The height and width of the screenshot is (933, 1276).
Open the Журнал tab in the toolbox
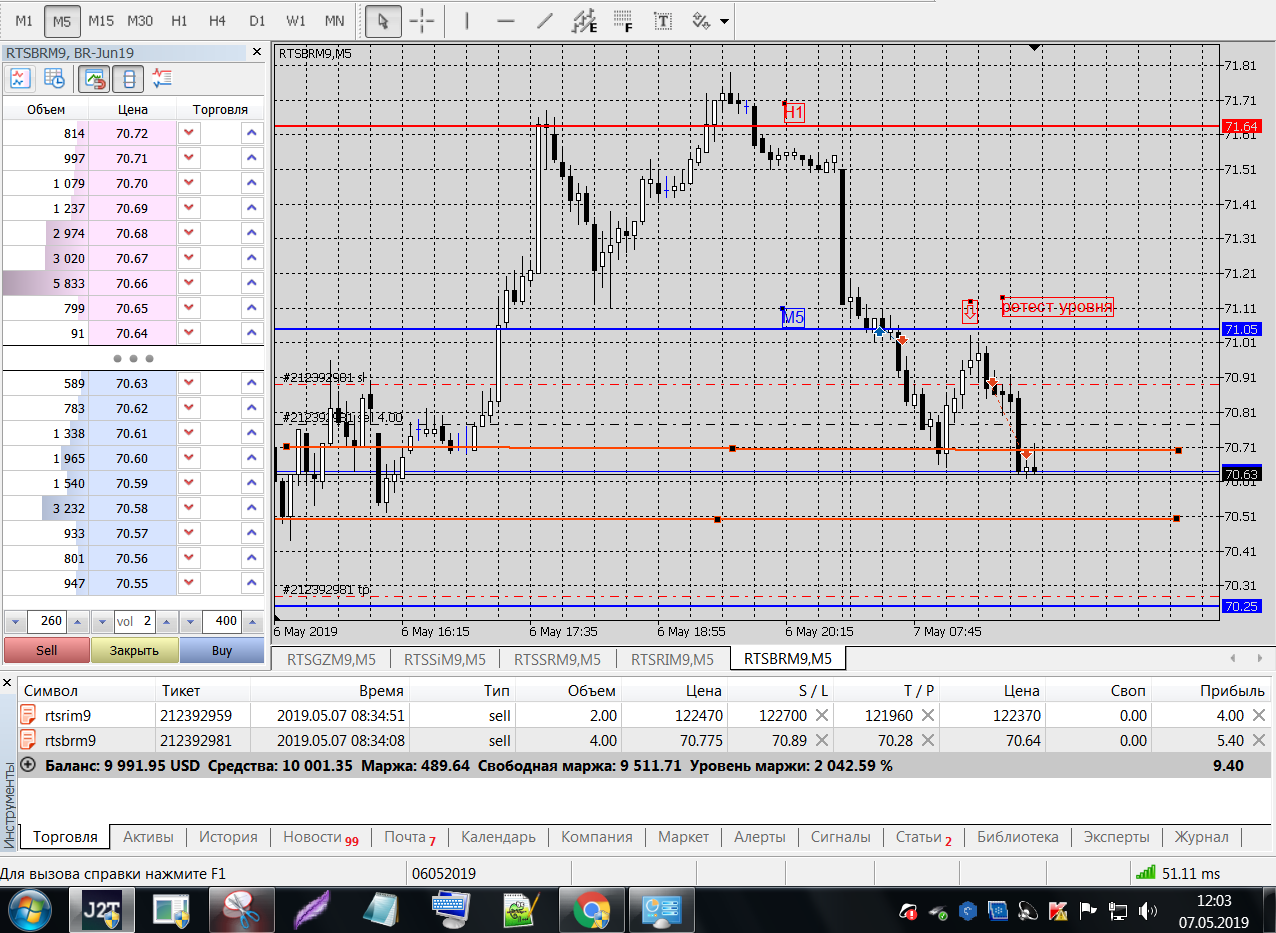click(1201, 837)
